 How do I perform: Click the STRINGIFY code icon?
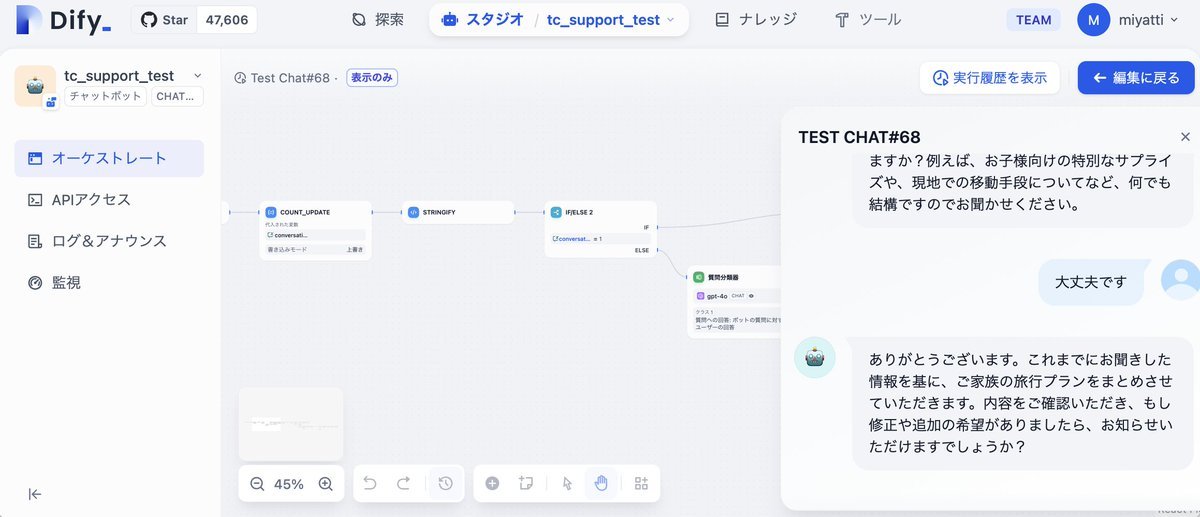click(413, 212)
